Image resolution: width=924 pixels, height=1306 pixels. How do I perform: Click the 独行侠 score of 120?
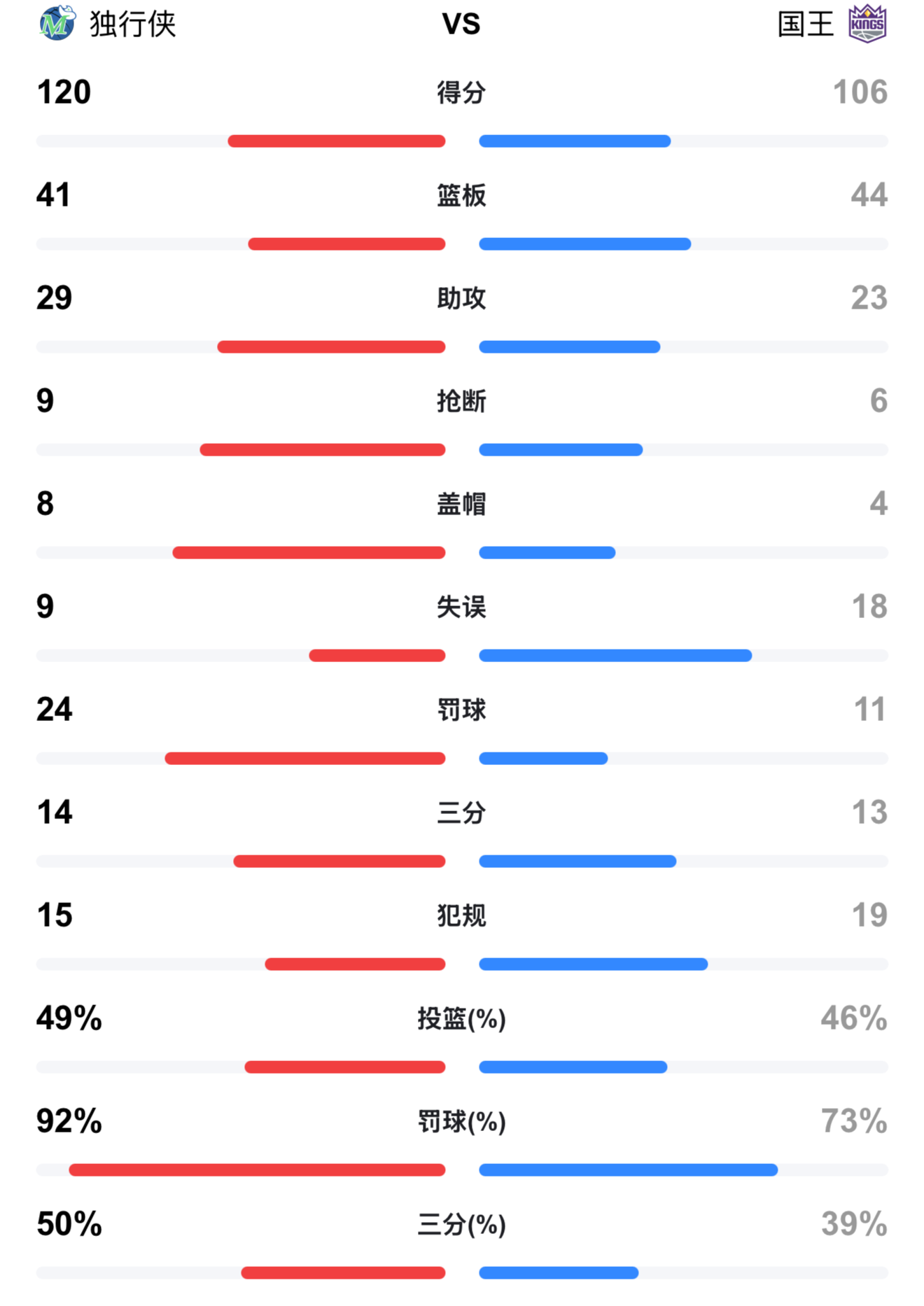click(x=64, y=92)
